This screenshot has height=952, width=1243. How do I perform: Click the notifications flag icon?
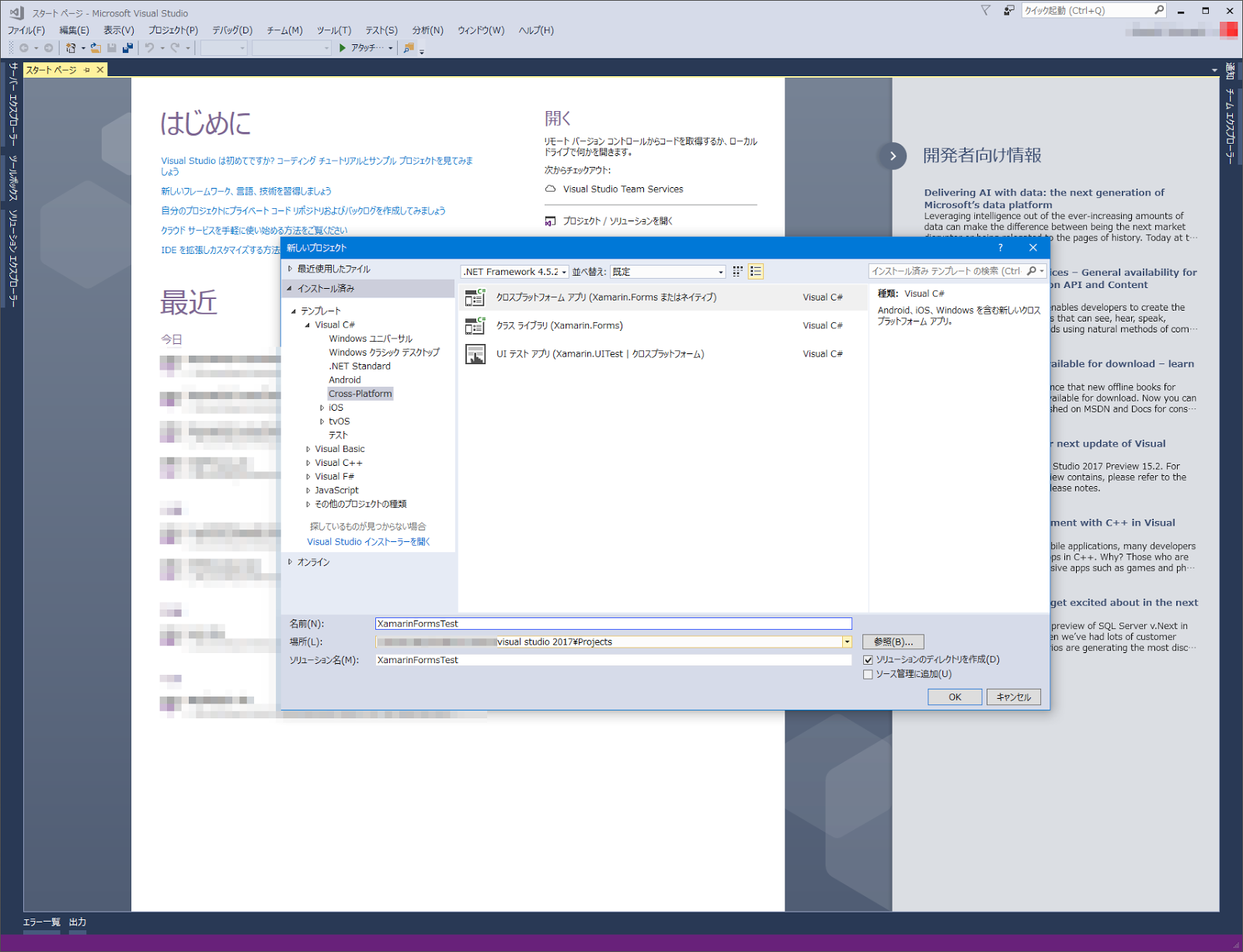coord(986,10)
